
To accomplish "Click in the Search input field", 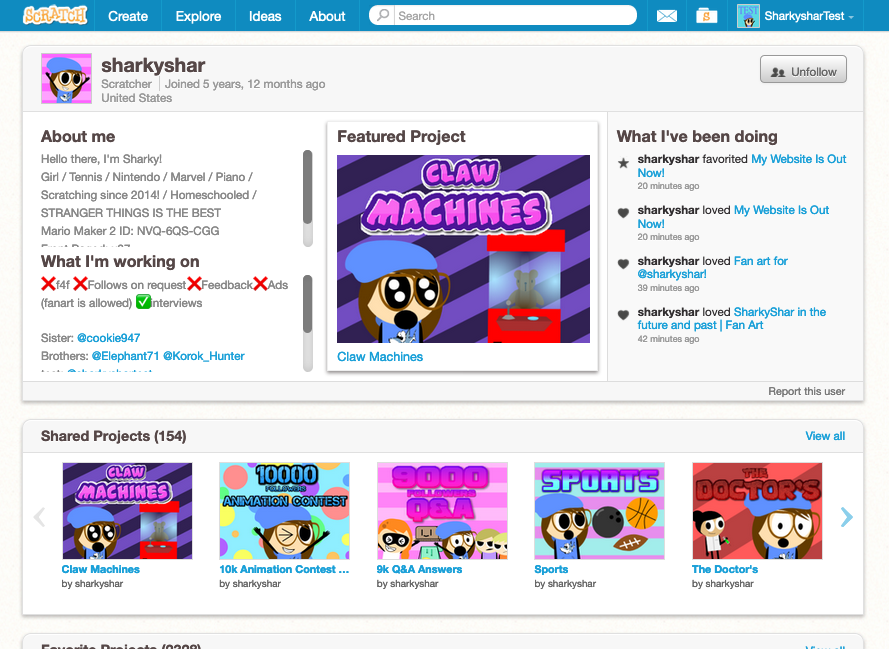I will pyautogui.click(x=510, y=16).
